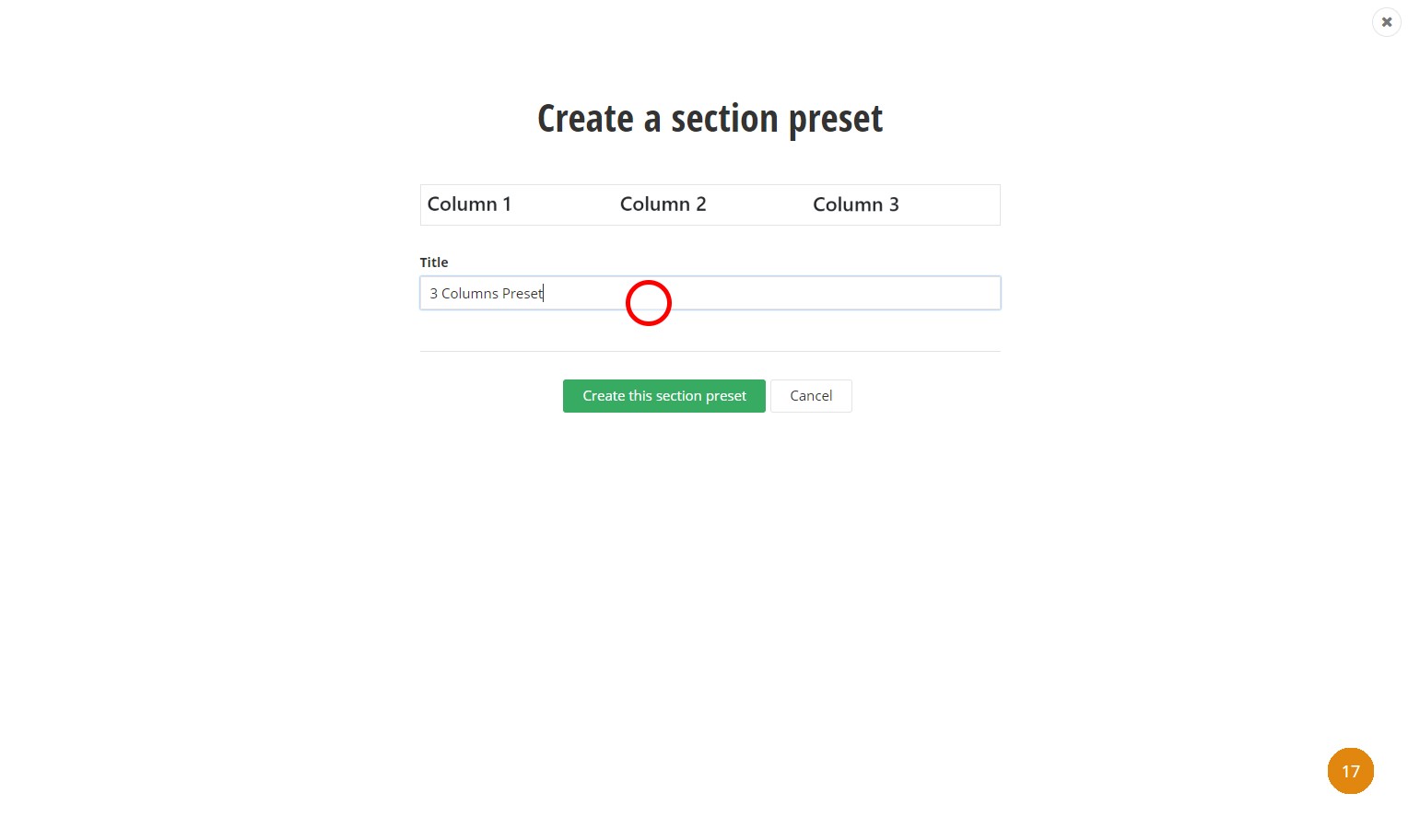Confirm with the green preset button
The width and height of the screenshot is (1420, 840).
tap(663, 396)
